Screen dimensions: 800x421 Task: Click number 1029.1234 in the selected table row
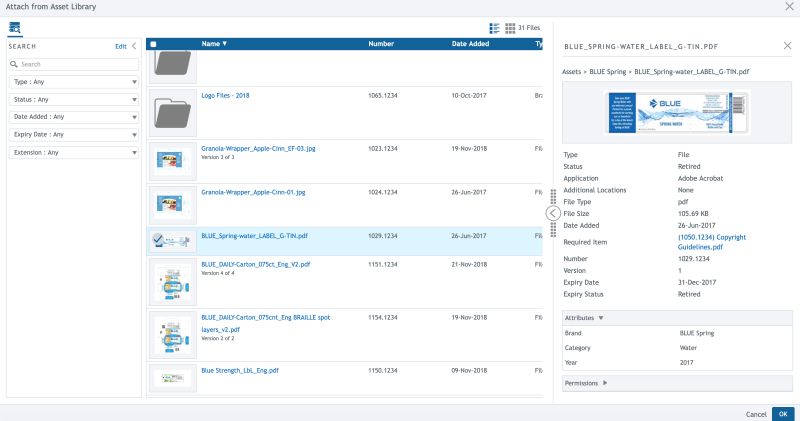(x=383, y=236)
